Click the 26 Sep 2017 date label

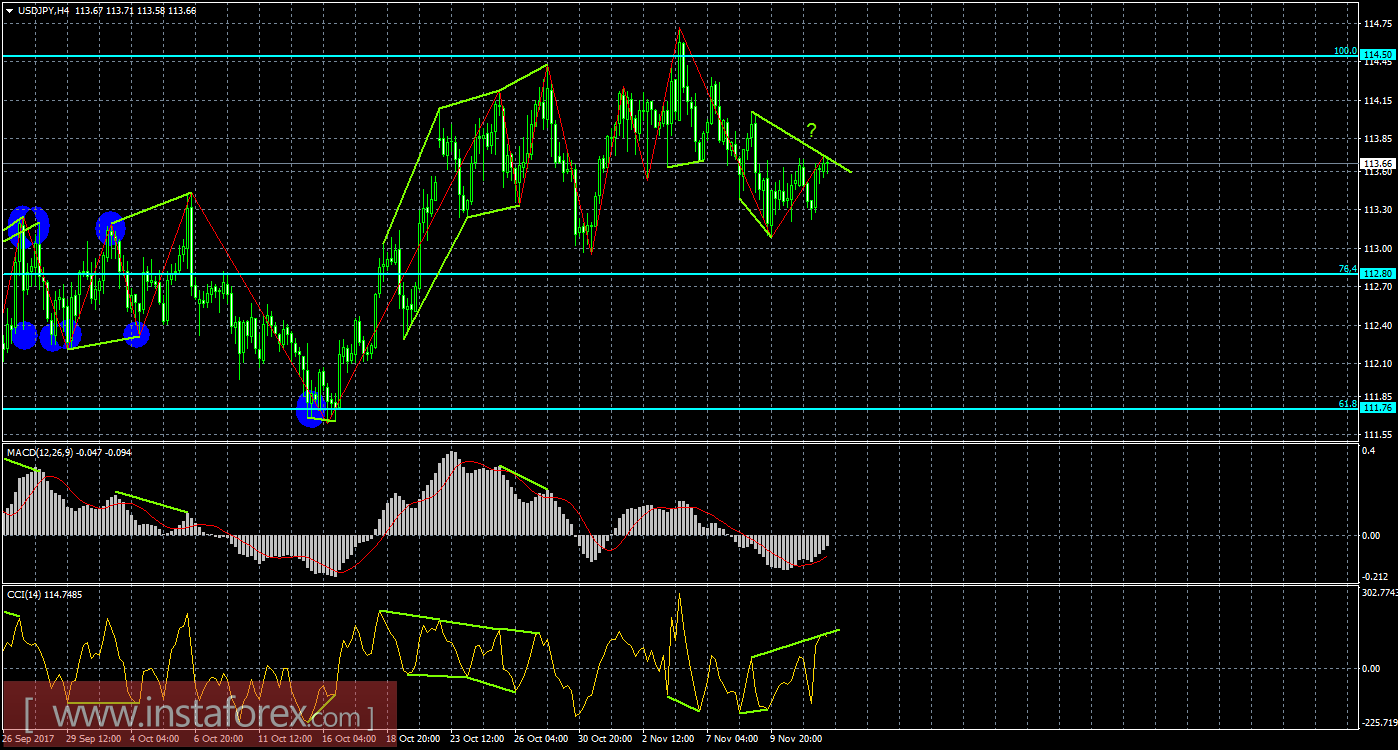click(x=31, y=739)
